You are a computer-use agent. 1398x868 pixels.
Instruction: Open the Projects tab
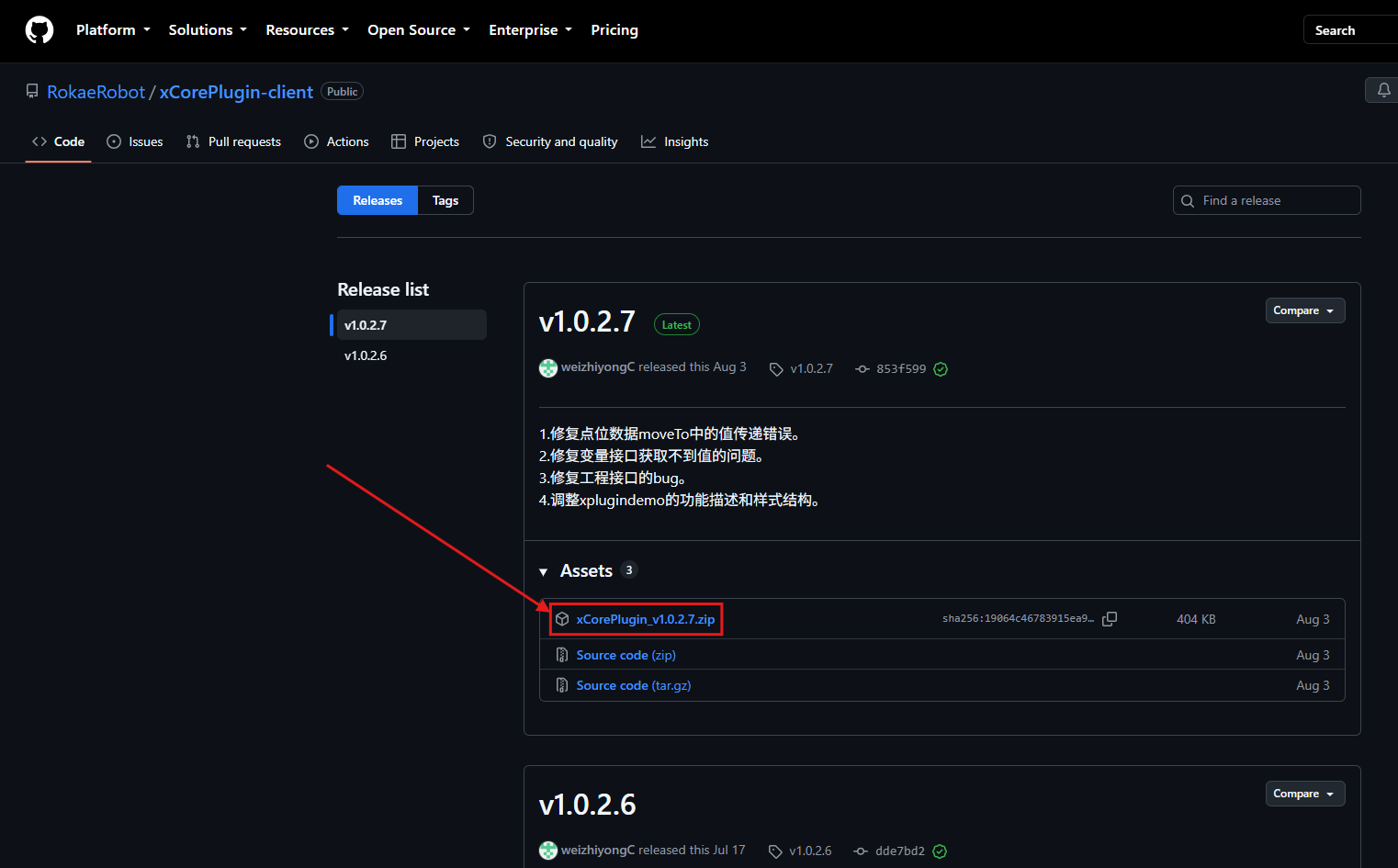425,141
